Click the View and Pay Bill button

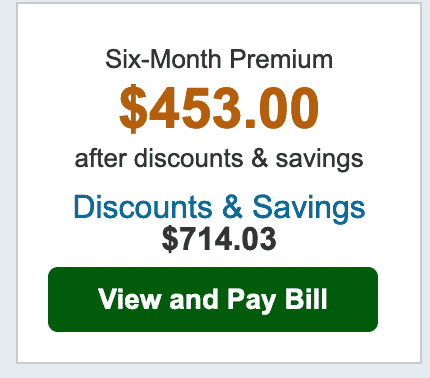tap(213, 299)
